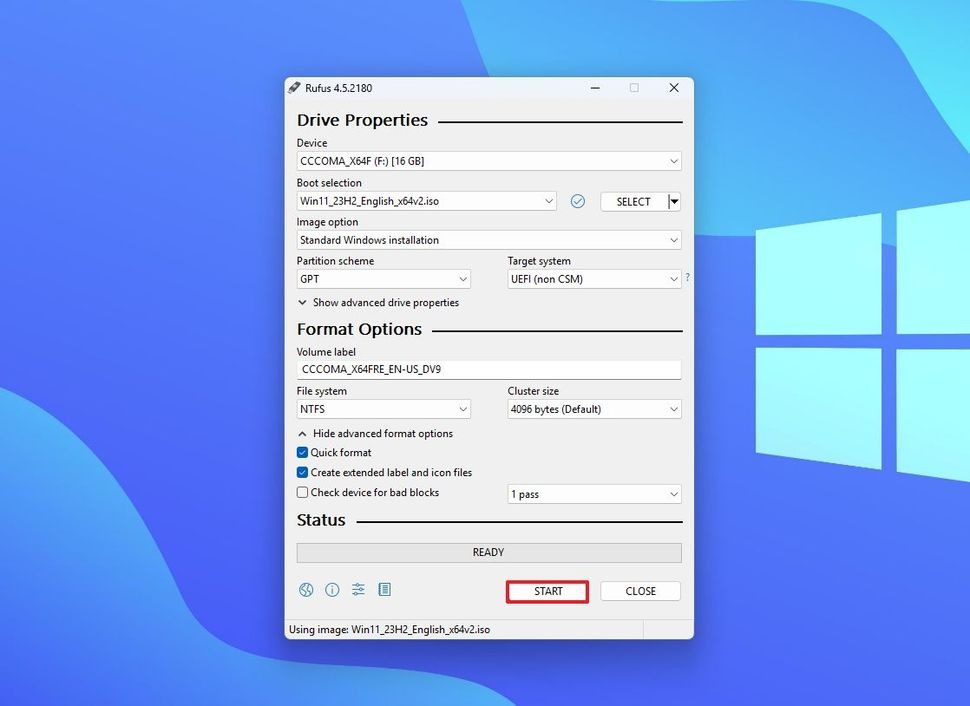Click the Format Options heading
This screenshot has height=706, width=970.
click(x=359, y=329)
